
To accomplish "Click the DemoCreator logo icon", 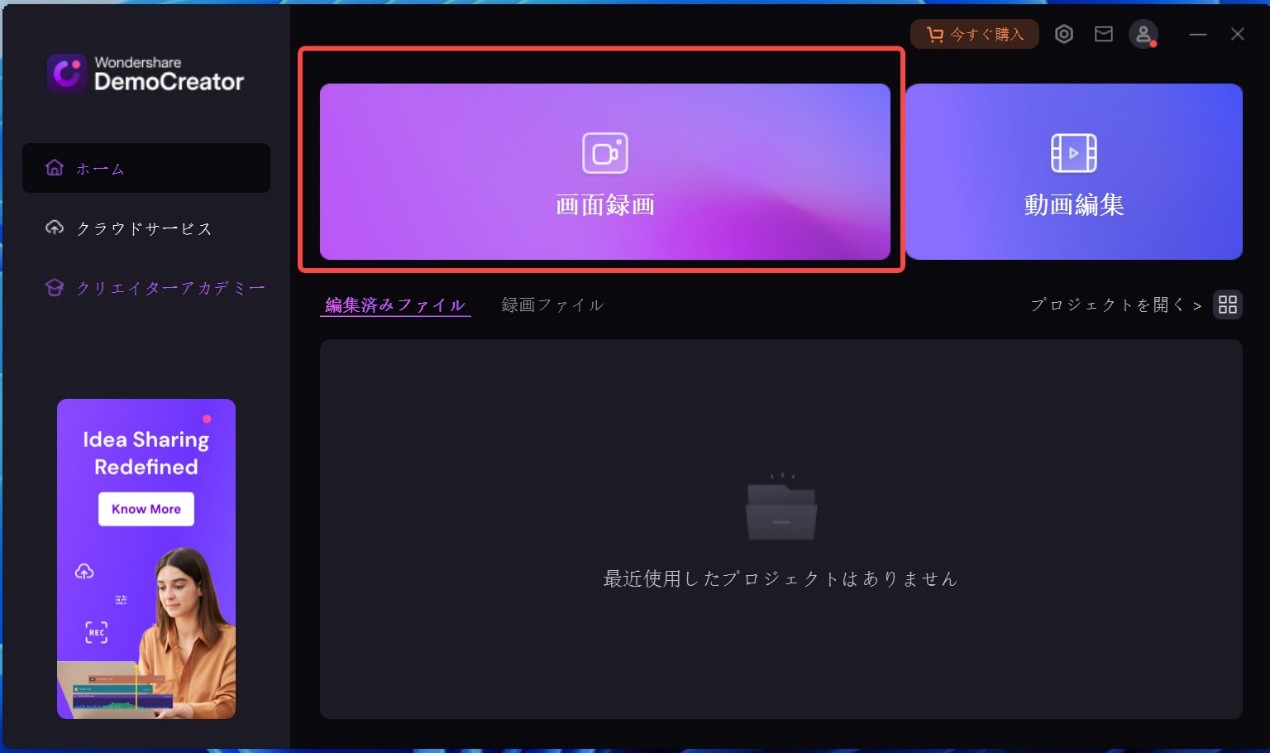I will (x=67, y=73).
